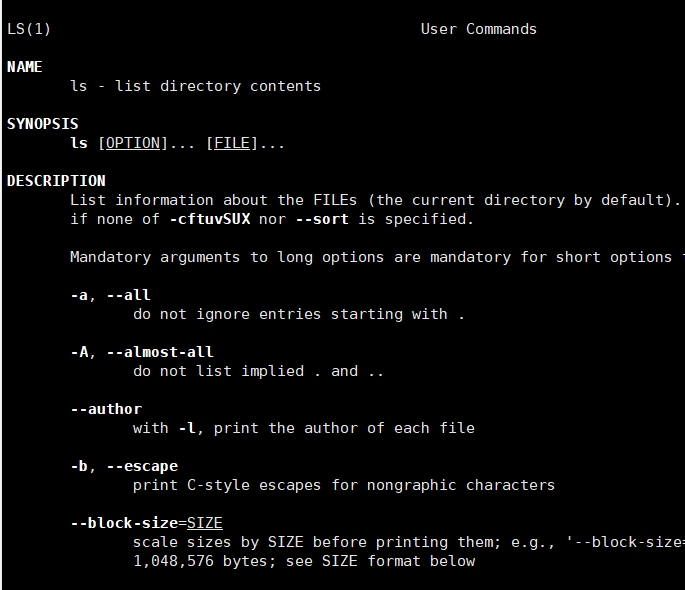
Task: Click the bold -l in the author description
Action: pyautogui.click(x=187, y=428)
